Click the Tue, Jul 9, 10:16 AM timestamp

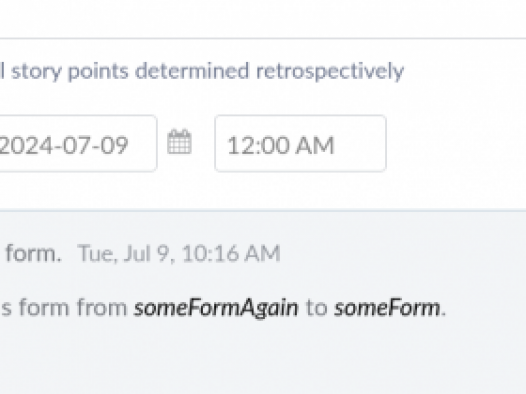[179, 253]
